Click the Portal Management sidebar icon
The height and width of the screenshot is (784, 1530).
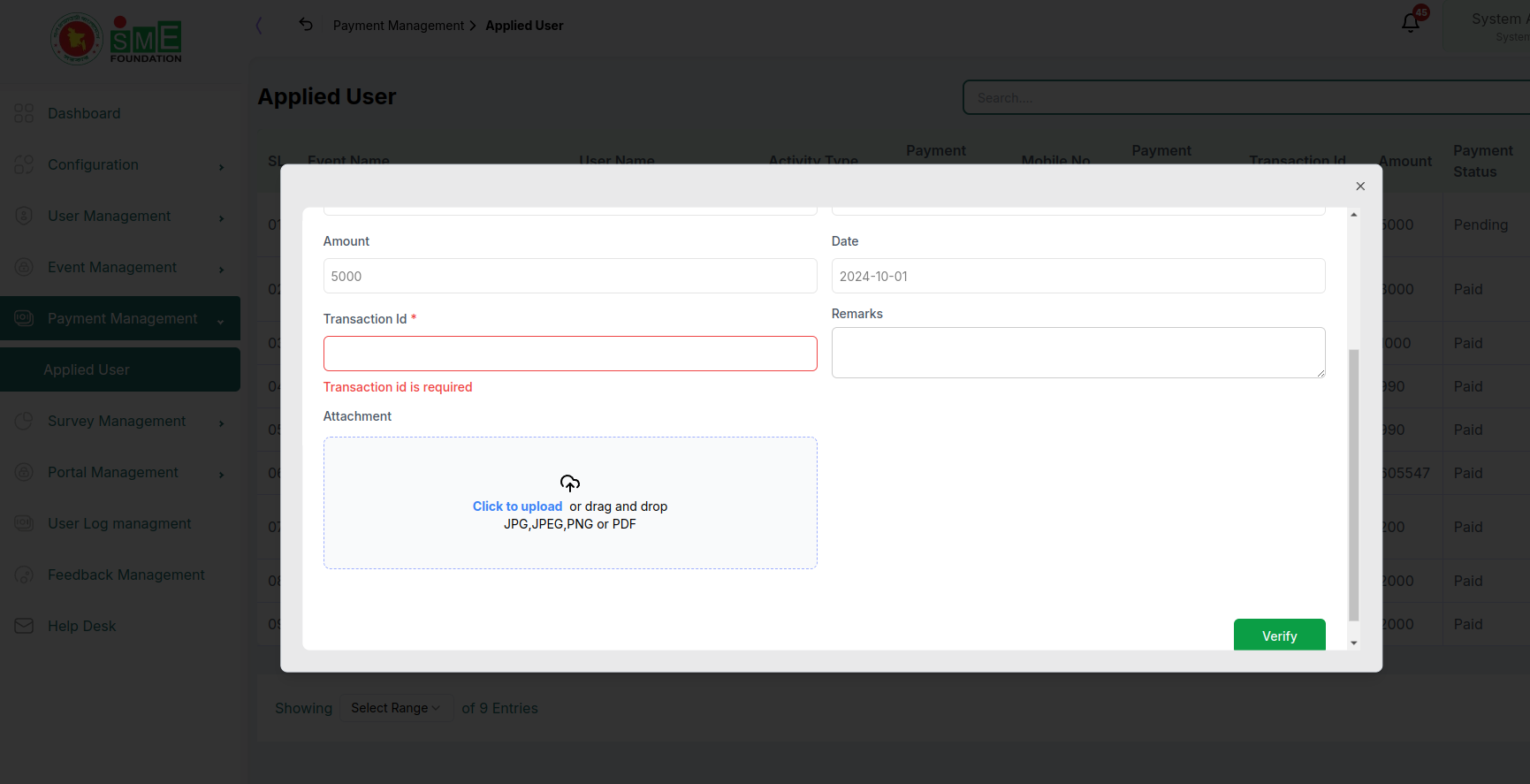[x=24, y=472]
